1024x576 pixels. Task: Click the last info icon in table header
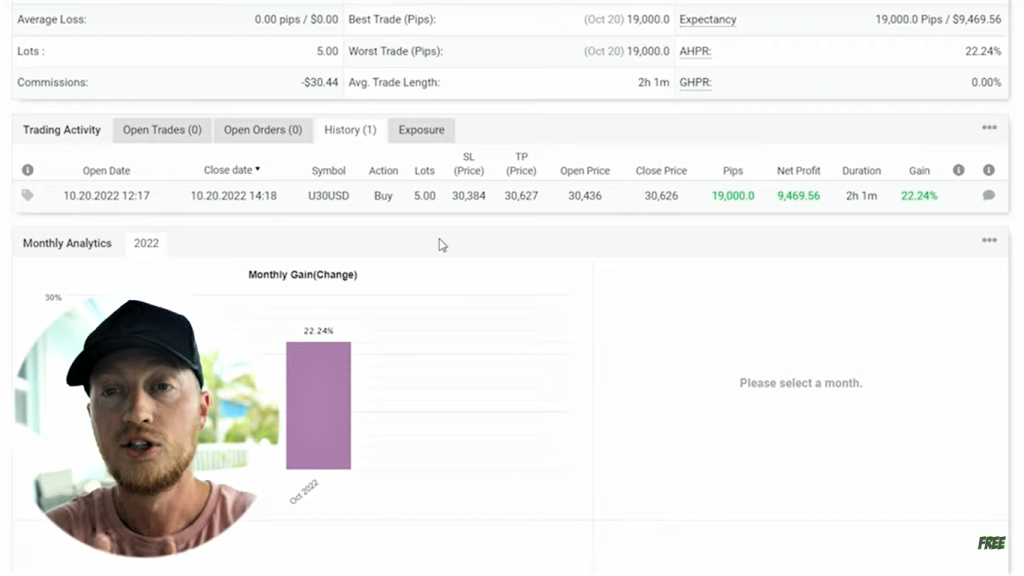[988, 170]
